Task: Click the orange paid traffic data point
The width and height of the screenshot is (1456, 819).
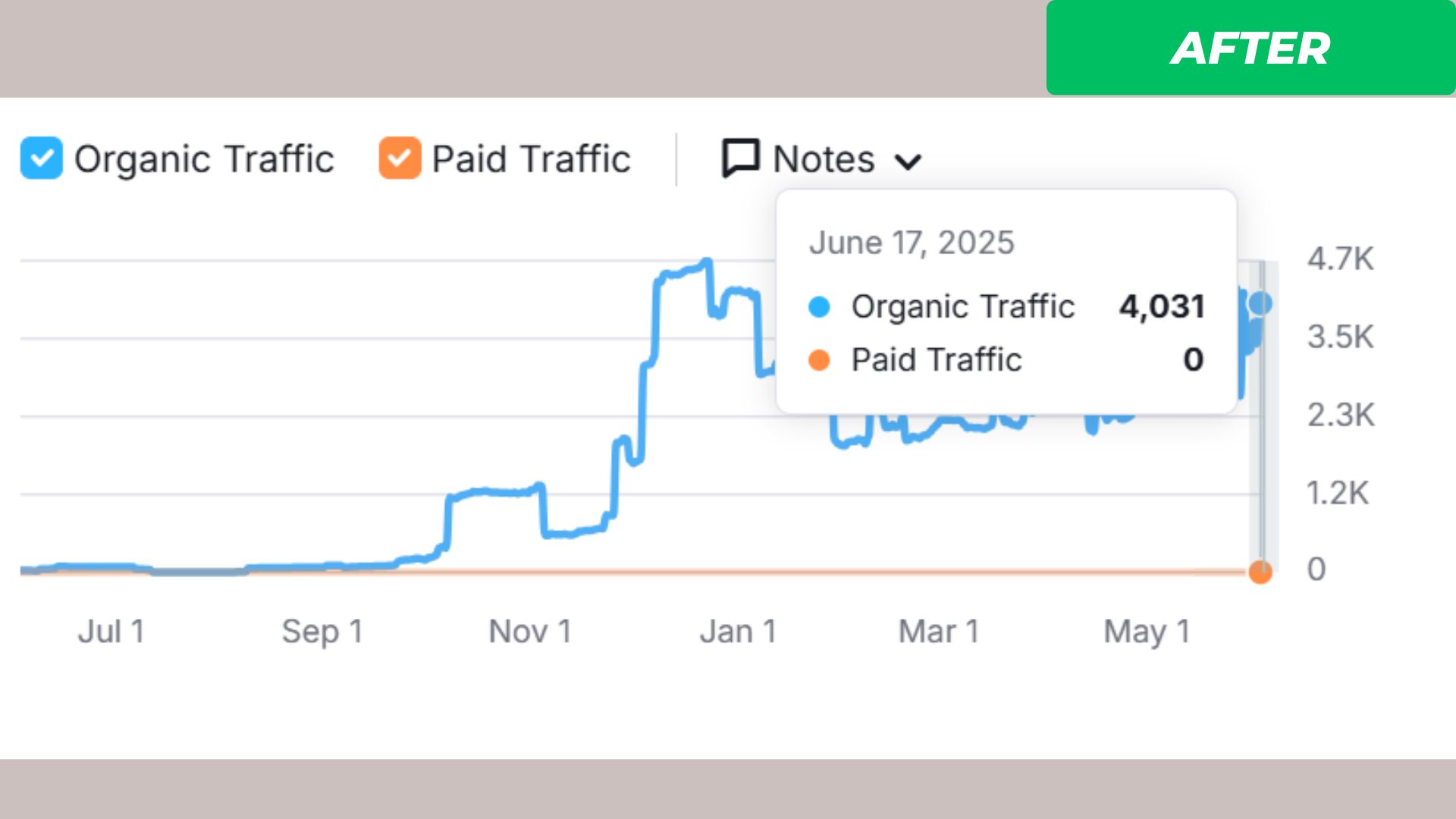Action: pyautogui.click(x=1260, y=572)
